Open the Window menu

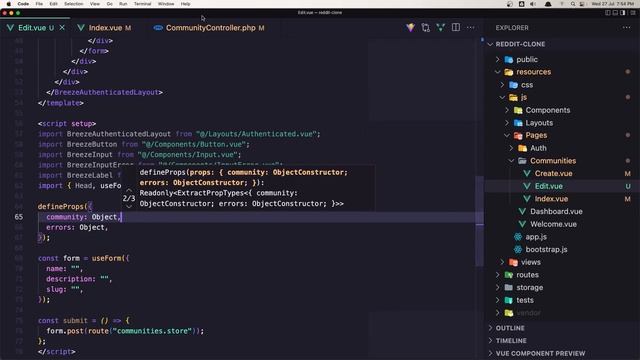tap(166, 4)
